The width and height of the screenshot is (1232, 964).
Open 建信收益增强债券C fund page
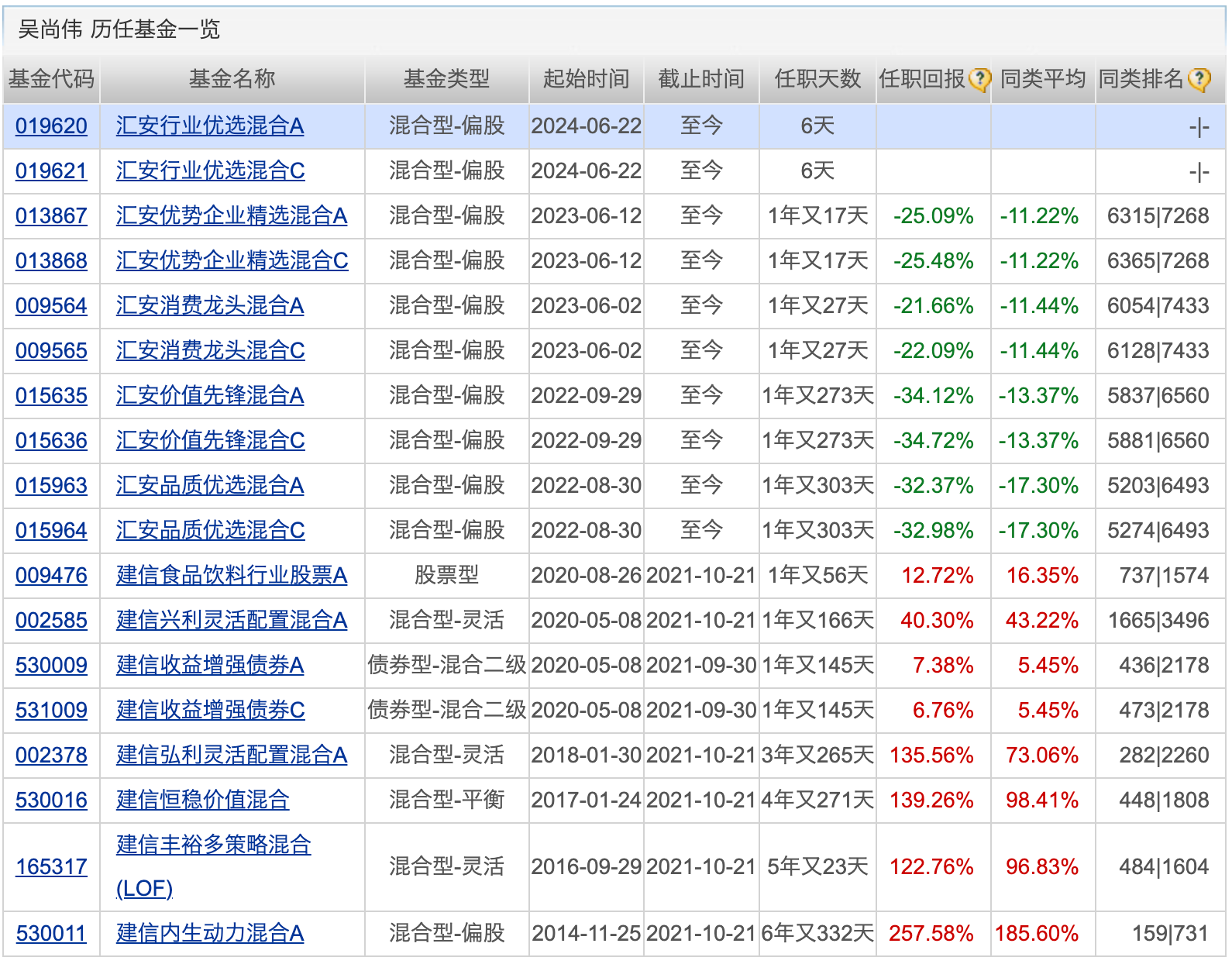point(211,710)
